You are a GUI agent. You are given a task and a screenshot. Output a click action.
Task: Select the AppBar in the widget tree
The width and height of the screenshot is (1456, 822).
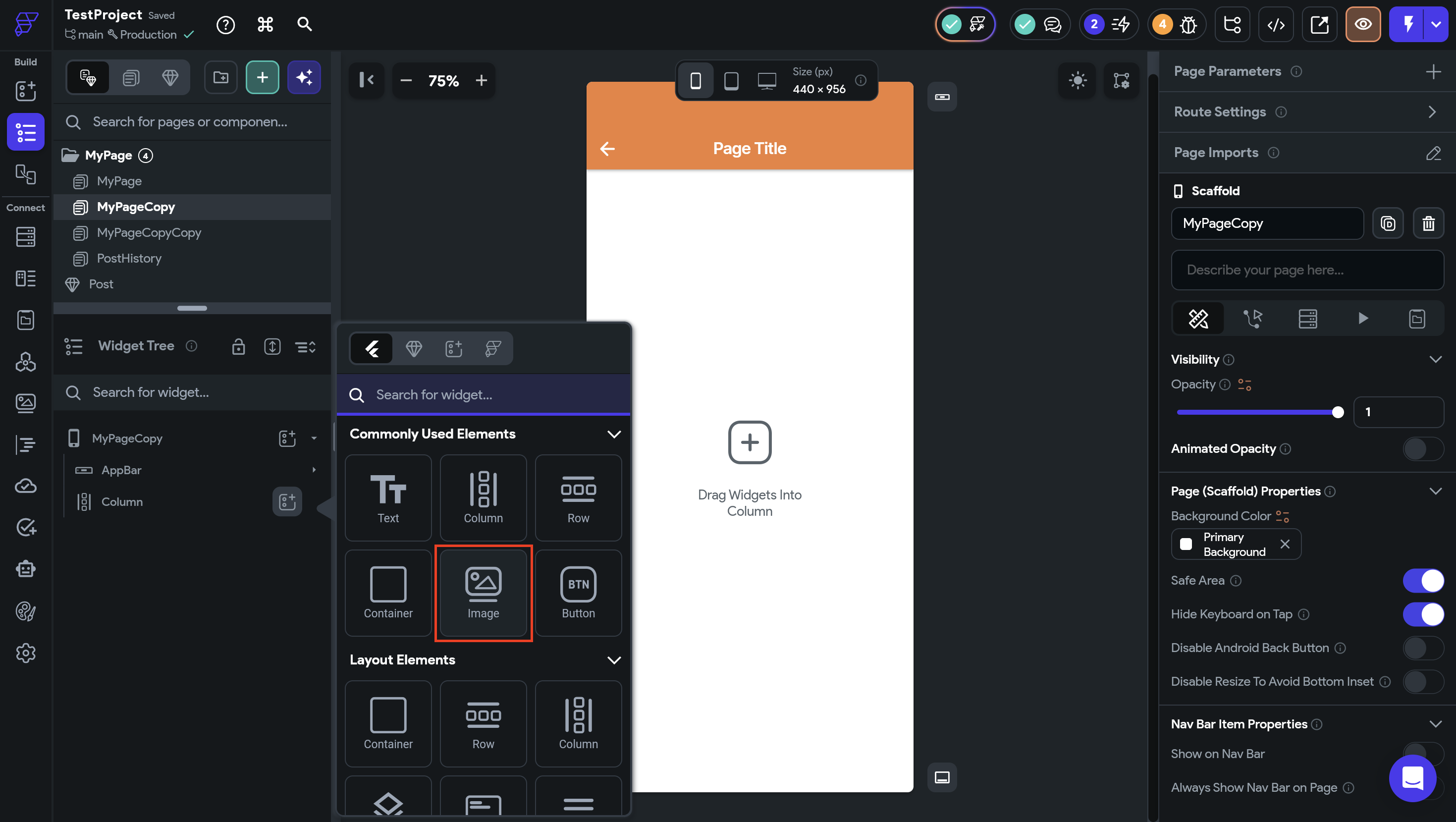tap(121, 470)
